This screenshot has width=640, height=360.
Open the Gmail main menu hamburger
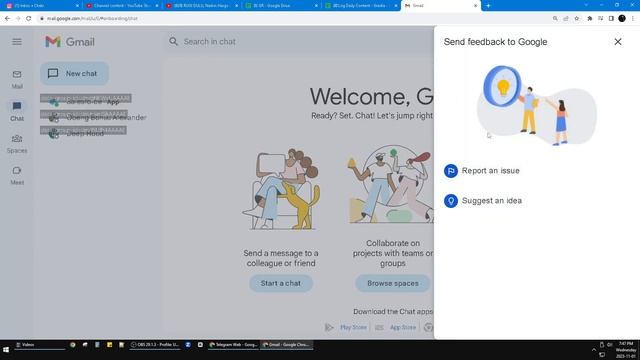point(17,42)
